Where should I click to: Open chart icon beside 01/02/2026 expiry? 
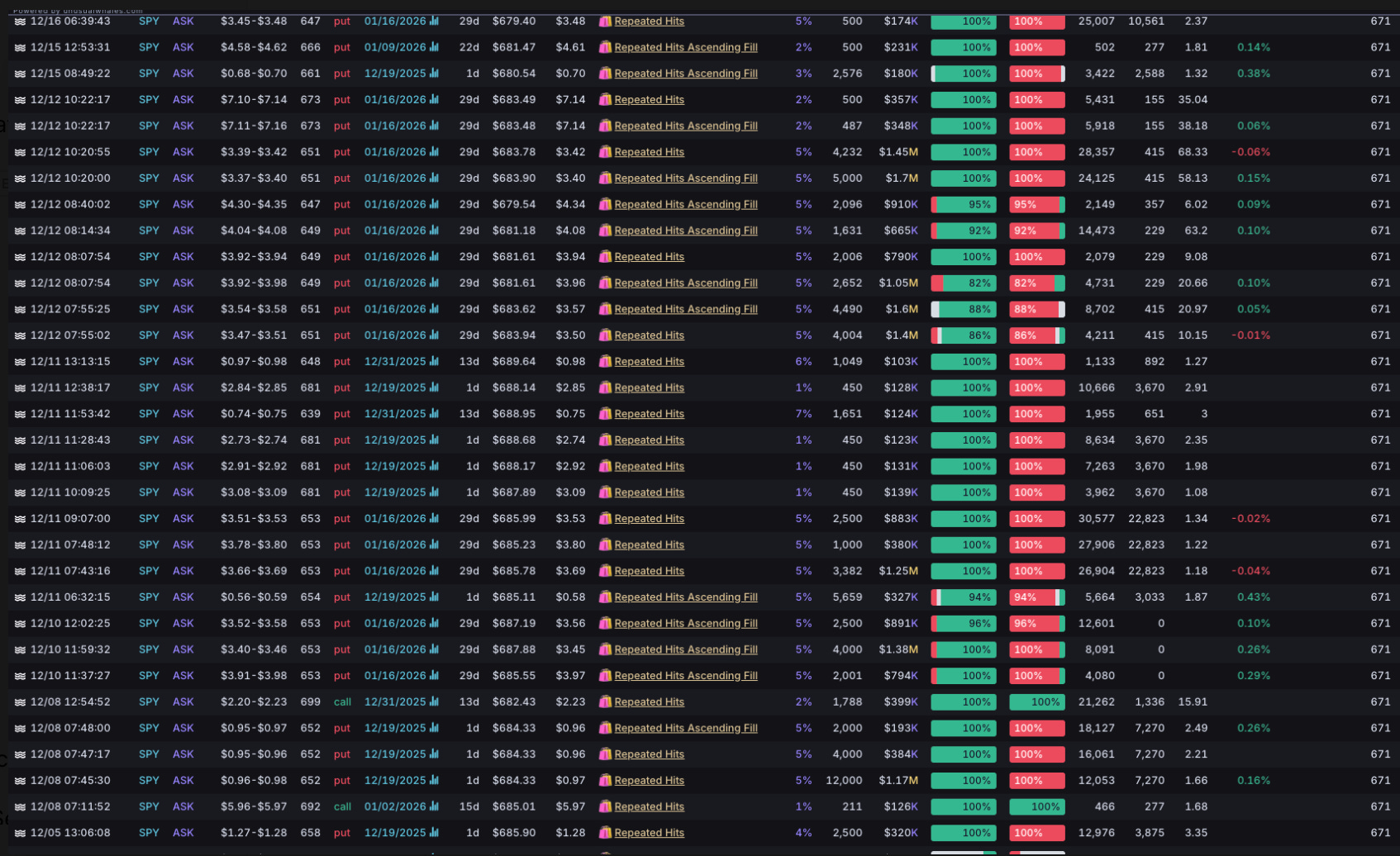click(434, 806)
